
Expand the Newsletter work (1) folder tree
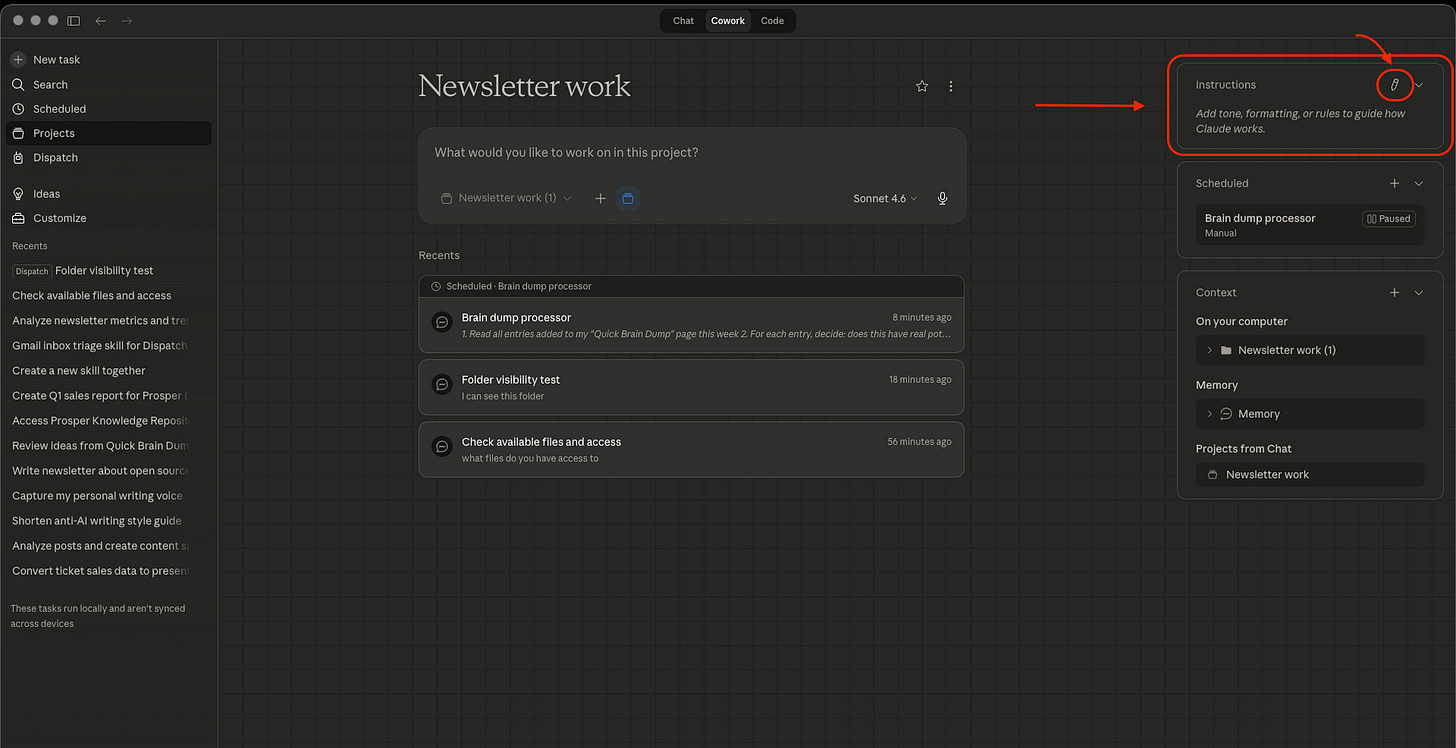click(1209, 350)
